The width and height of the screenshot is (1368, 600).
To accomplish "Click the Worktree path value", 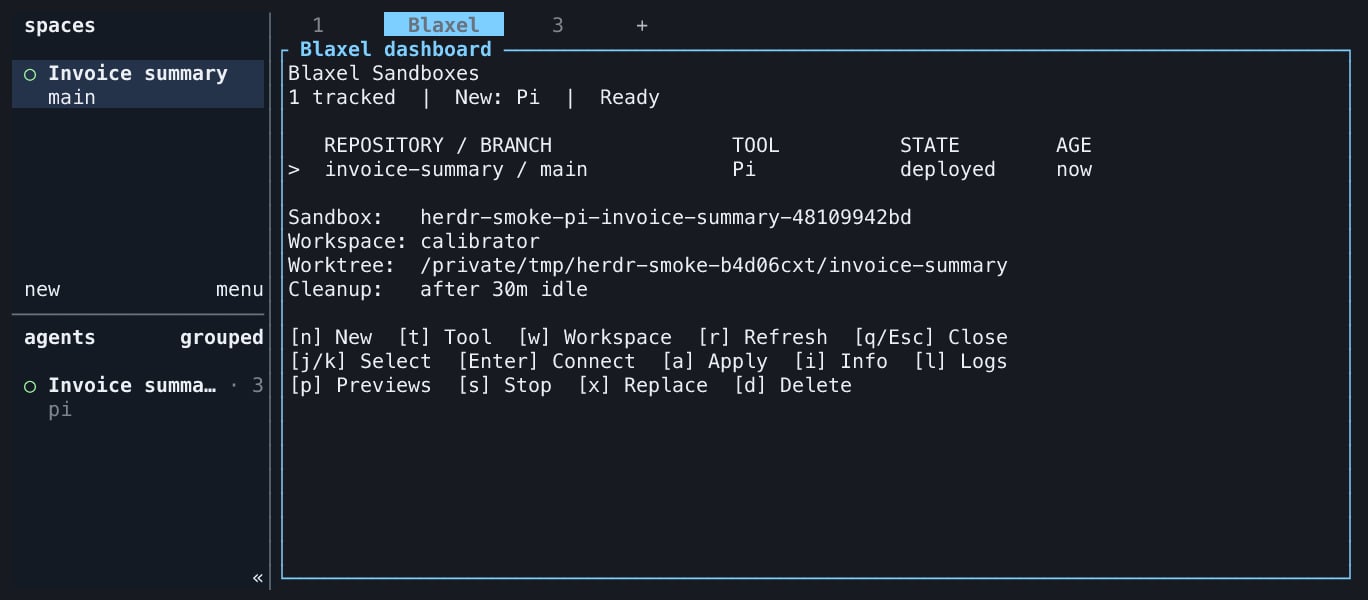I will point(714,266).
